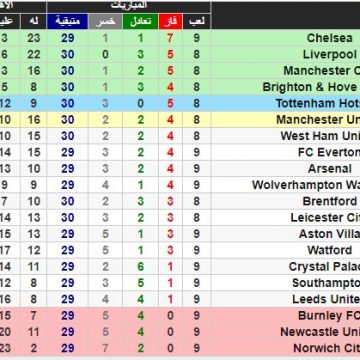The image size is (360, 360).
Task: Open the Norwich City team link
Action: 326,348
